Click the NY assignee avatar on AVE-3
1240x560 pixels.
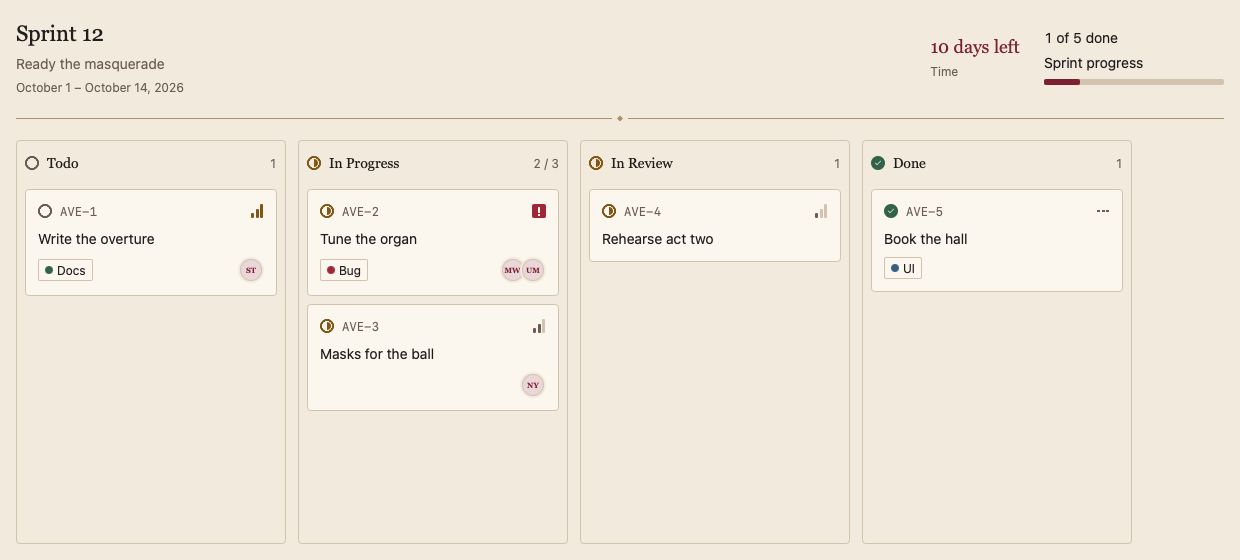click(x=533, y=385)
